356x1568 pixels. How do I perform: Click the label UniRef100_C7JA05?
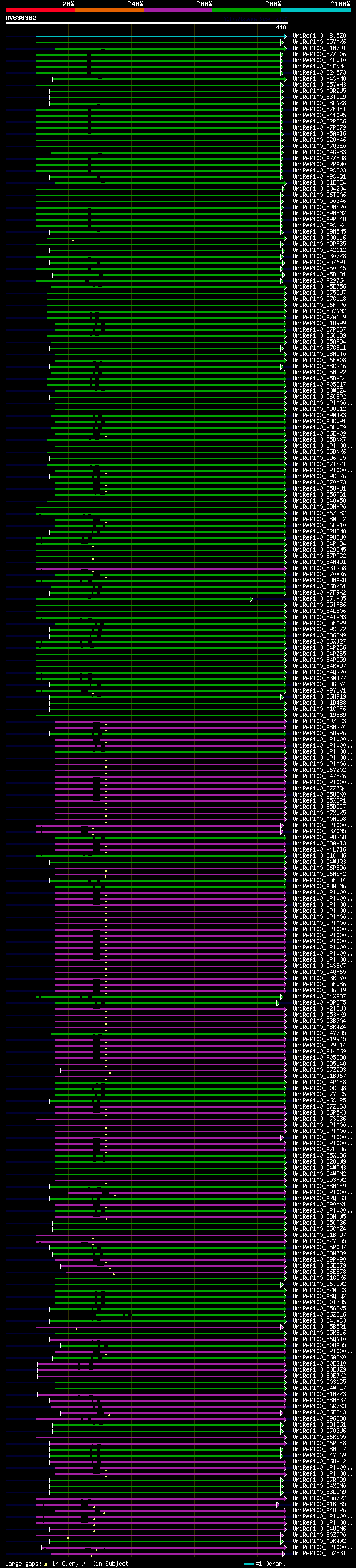pyautogui.click(x=319, y=600)
